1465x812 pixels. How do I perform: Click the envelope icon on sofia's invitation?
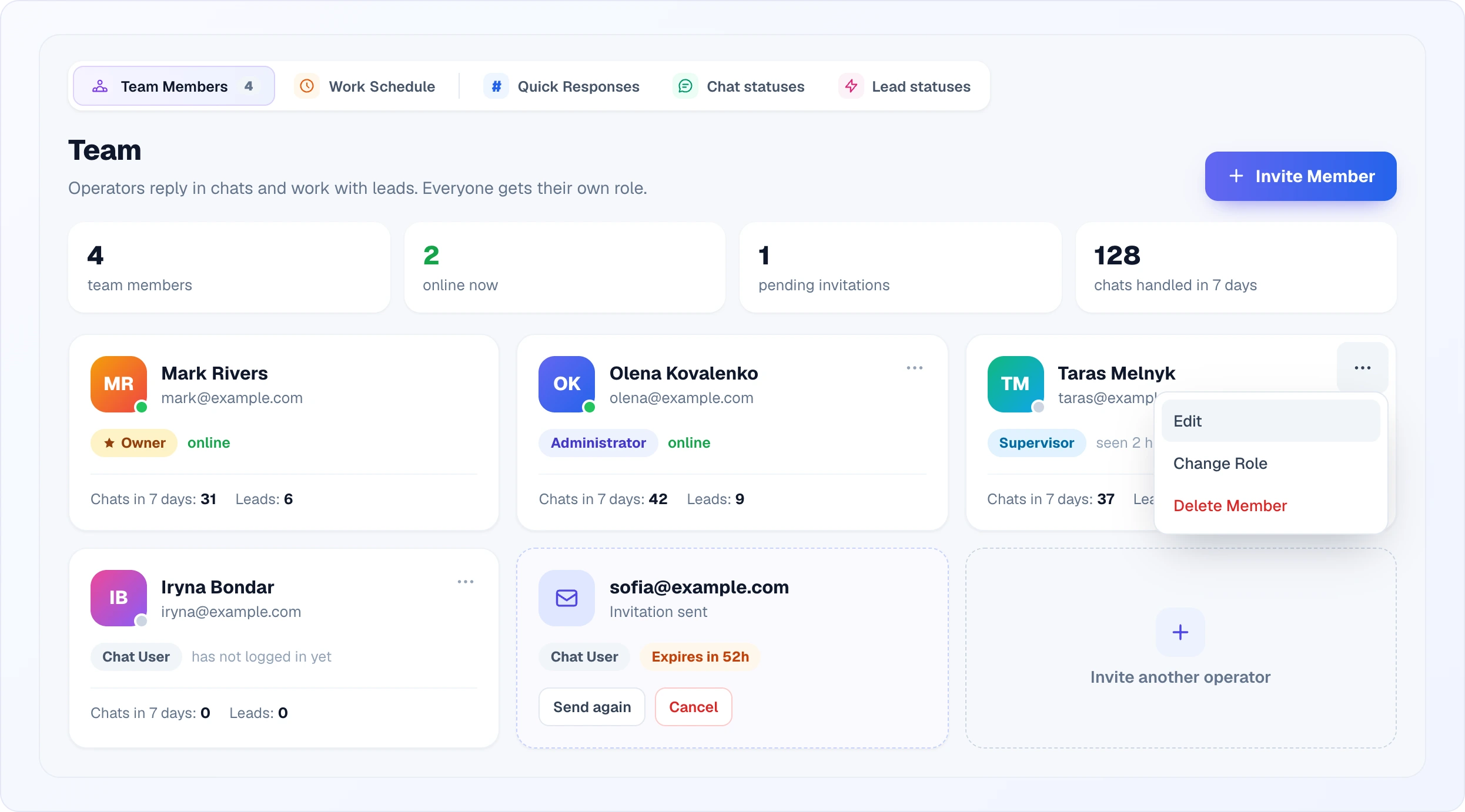pyautogui.click(x=567, y=598)
